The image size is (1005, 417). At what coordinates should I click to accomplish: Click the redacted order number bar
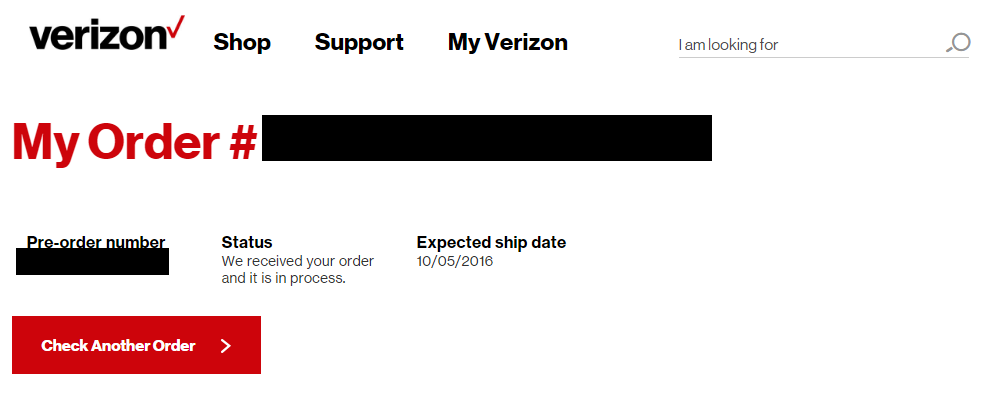pos(487,138)
